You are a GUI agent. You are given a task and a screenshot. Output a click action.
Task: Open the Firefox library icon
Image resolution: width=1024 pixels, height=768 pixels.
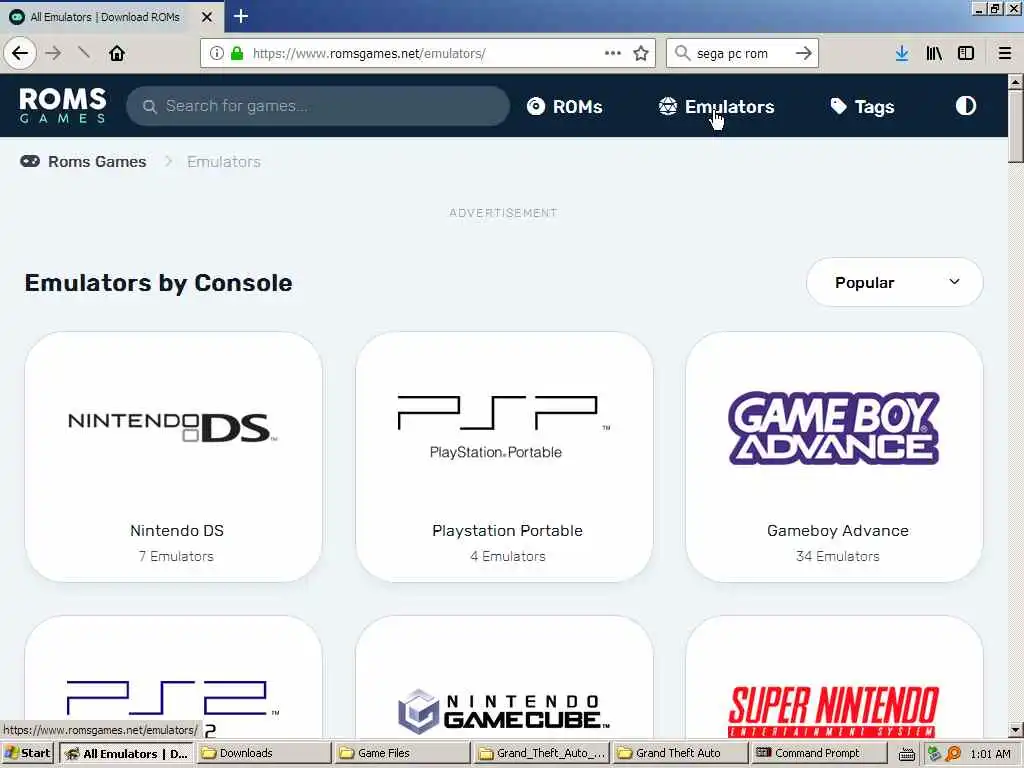934,53
